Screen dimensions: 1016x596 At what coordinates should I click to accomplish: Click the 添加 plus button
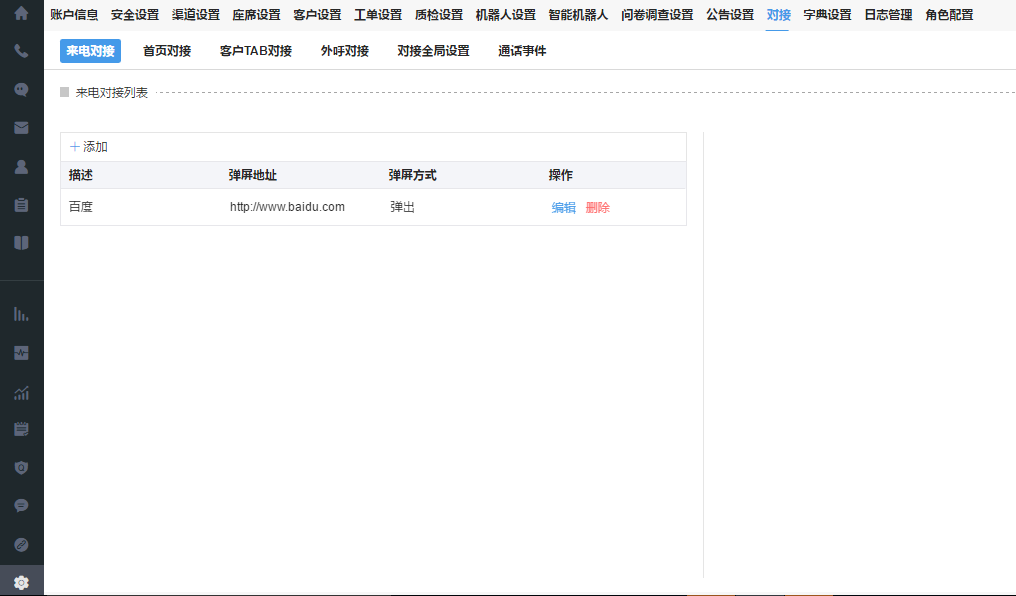[x=89, y=147]
